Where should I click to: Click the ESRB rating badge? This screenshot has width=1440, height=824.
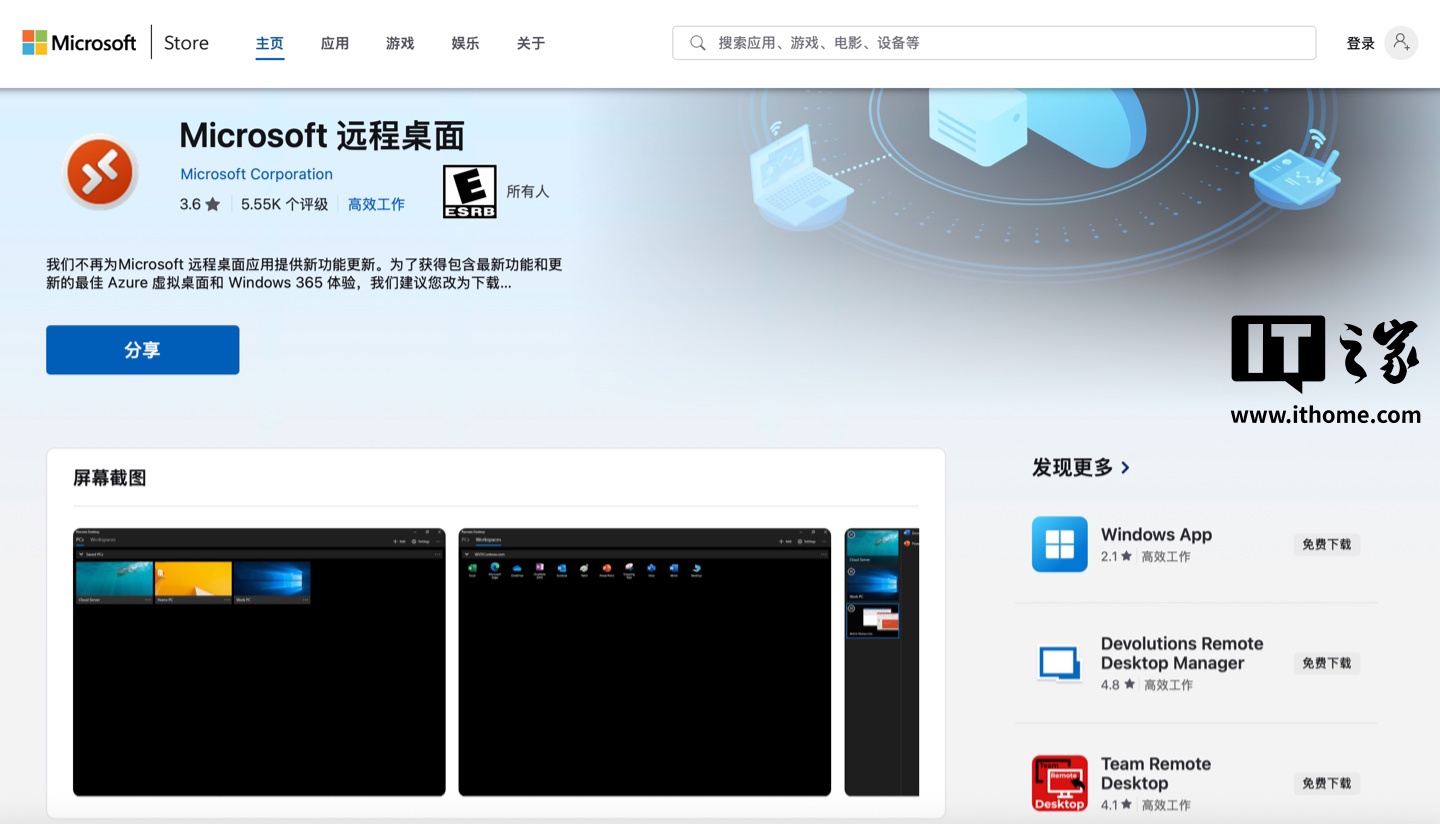click(470, 191)
